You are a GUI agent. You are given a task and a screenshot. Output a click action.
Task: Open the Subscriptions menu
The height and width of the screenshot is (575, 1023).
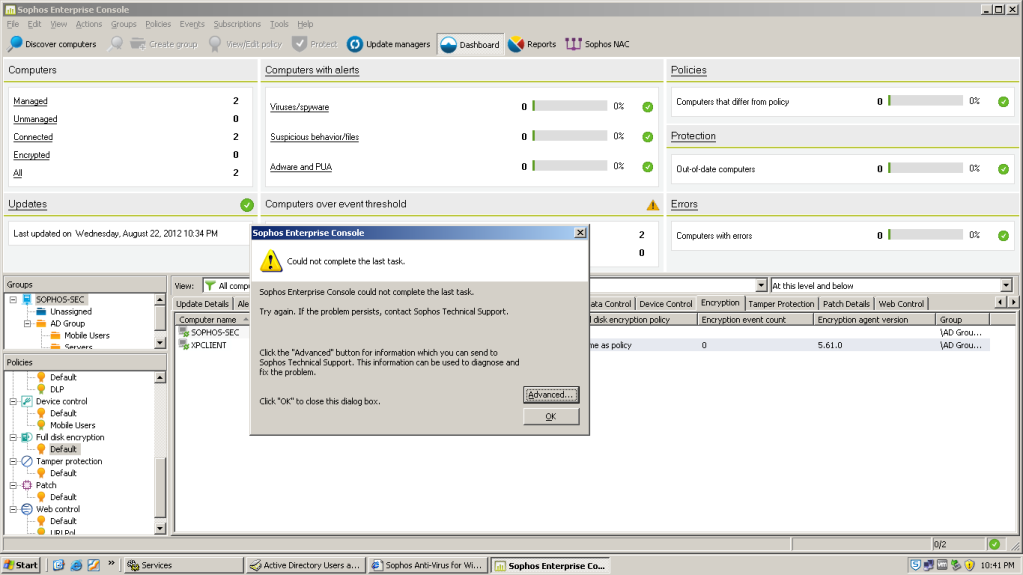[237, 24]
